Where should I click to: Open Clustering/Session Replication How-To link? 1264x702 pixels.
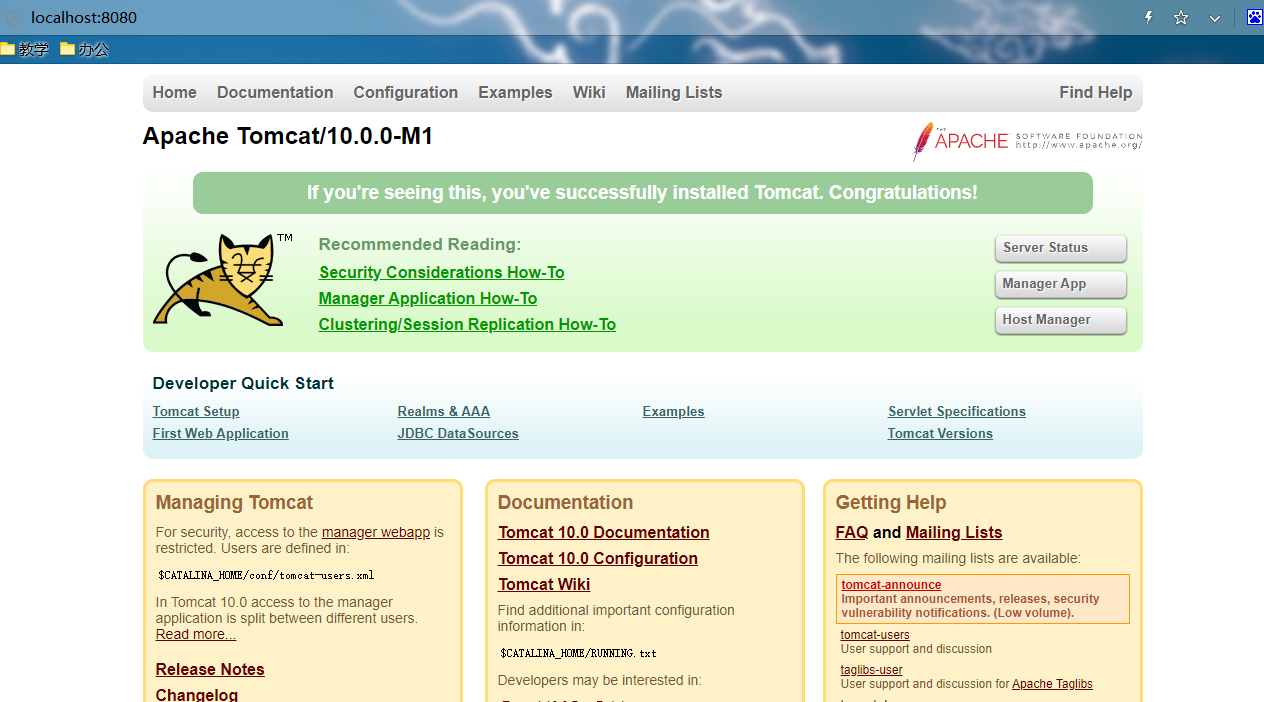point(467,324)
